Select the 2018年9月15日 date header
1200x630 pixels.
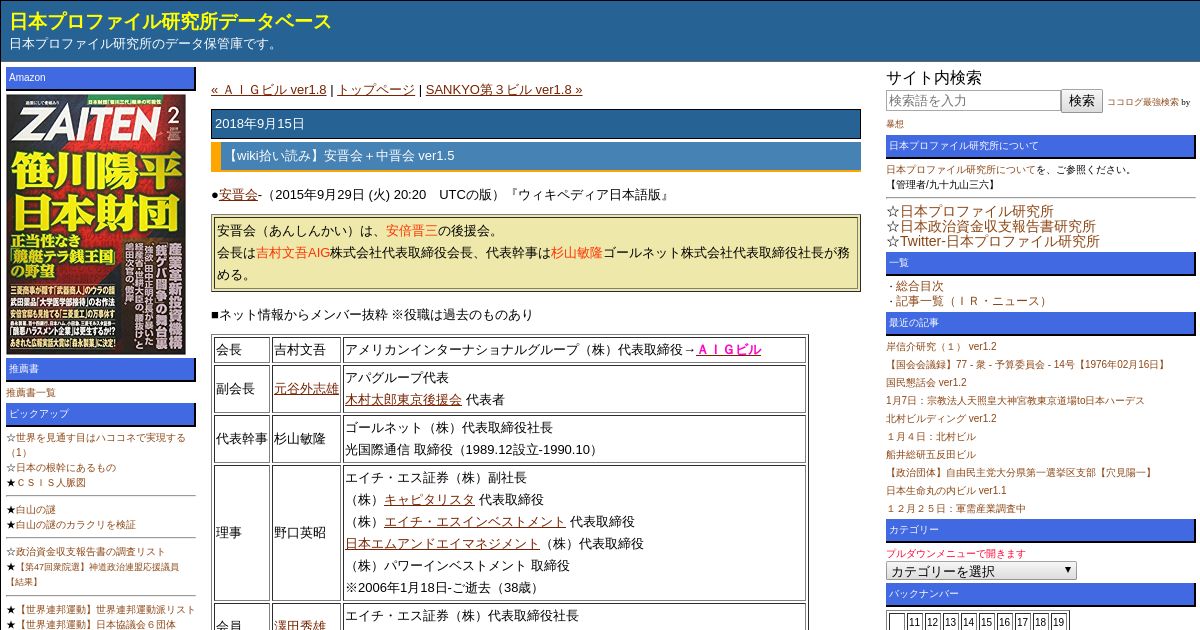tap(536, 124)
